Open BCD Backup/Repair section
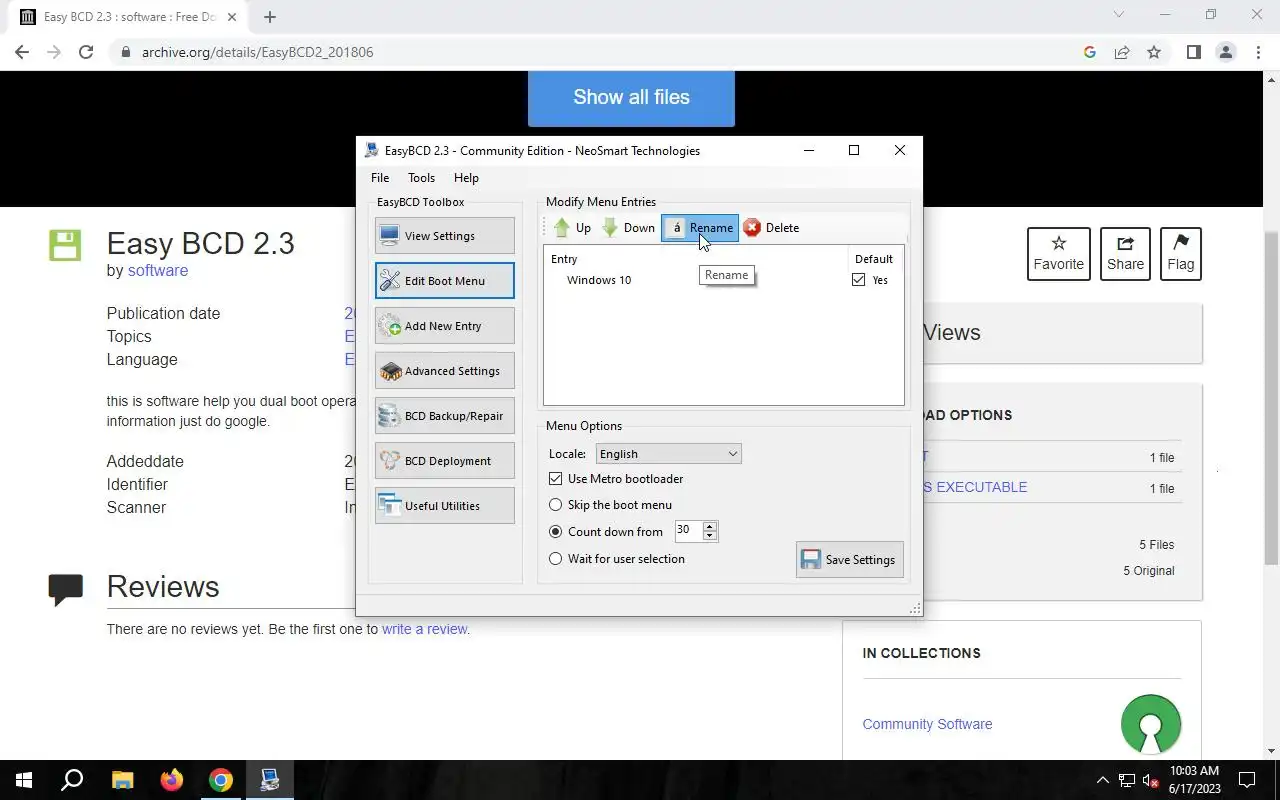Viewport: 1280px width, 800px height. (445, 416)
